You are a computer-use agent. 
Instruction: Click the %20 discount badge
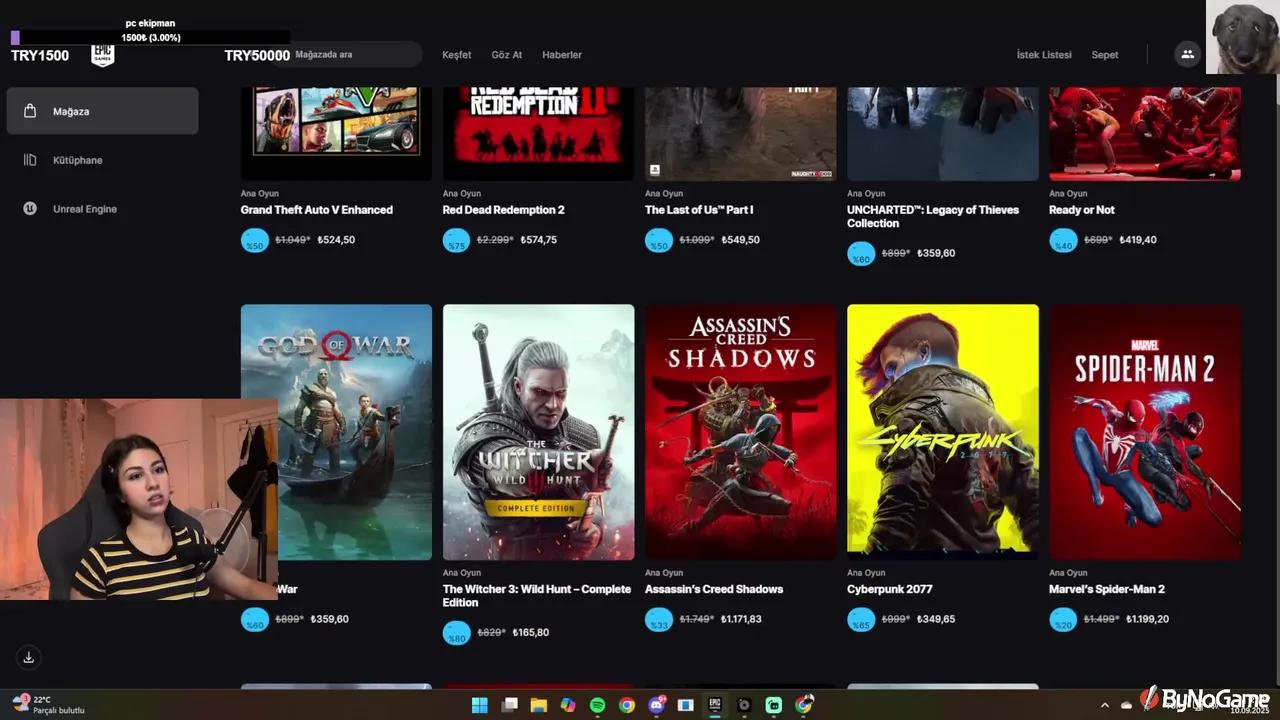(x=1063, y=620)
